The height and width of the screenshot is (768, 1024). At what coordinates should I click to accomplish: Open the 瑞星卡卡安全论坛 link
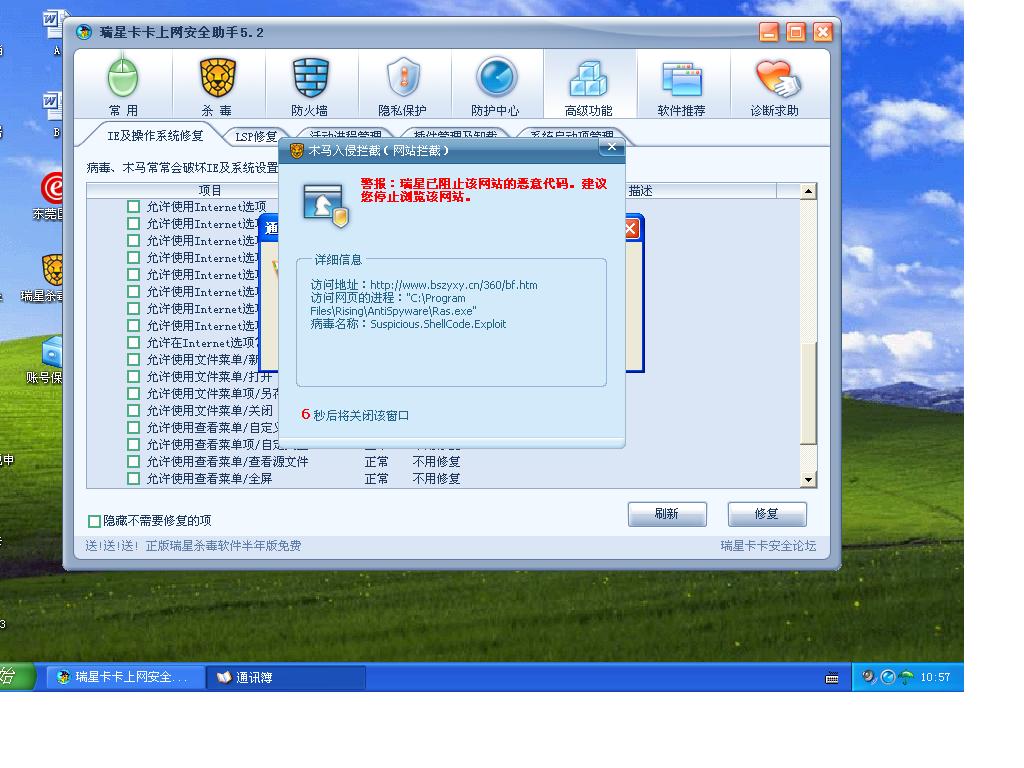pyautogui.click(x=768, y=546)
